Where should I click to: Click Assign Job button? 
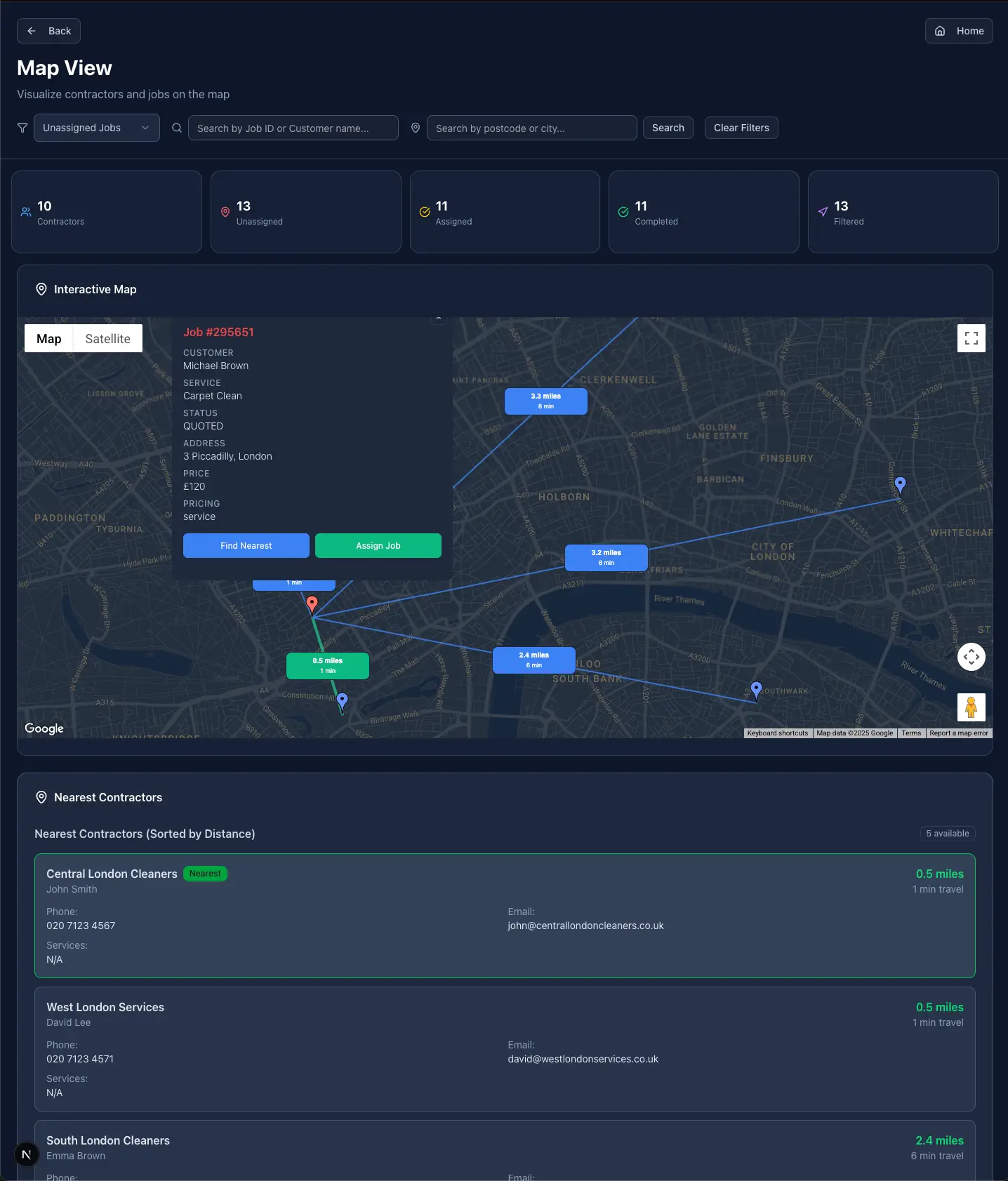coord(378,546)
